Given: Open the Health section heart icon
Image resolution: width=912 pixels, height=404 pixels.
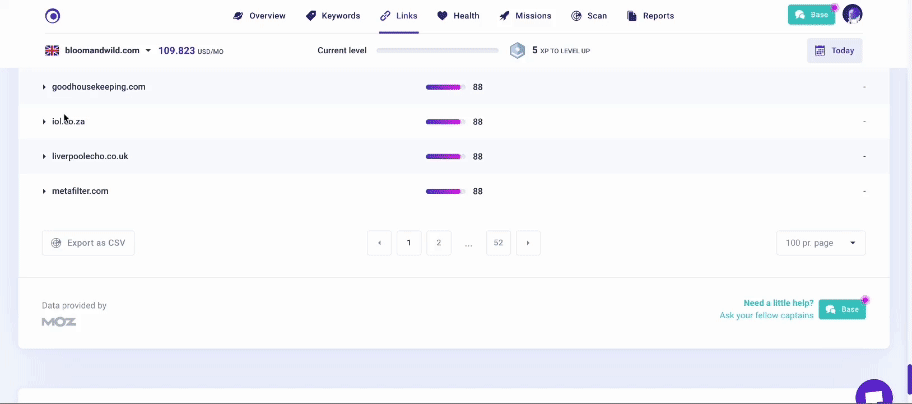Looking at the screenshot, I should click(442, 16).
